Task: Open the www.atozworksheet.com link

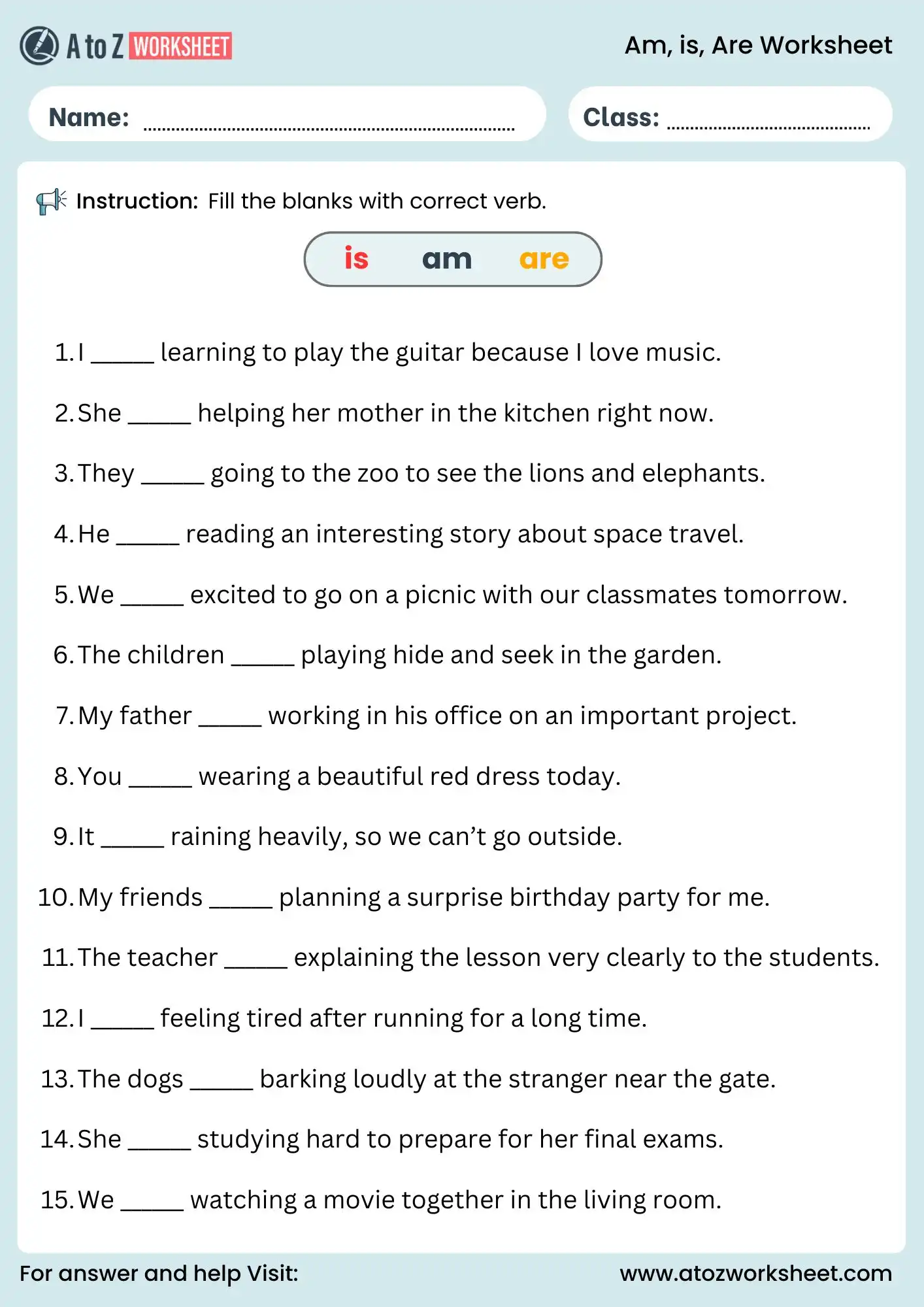Action: [x=755, y=1273]
